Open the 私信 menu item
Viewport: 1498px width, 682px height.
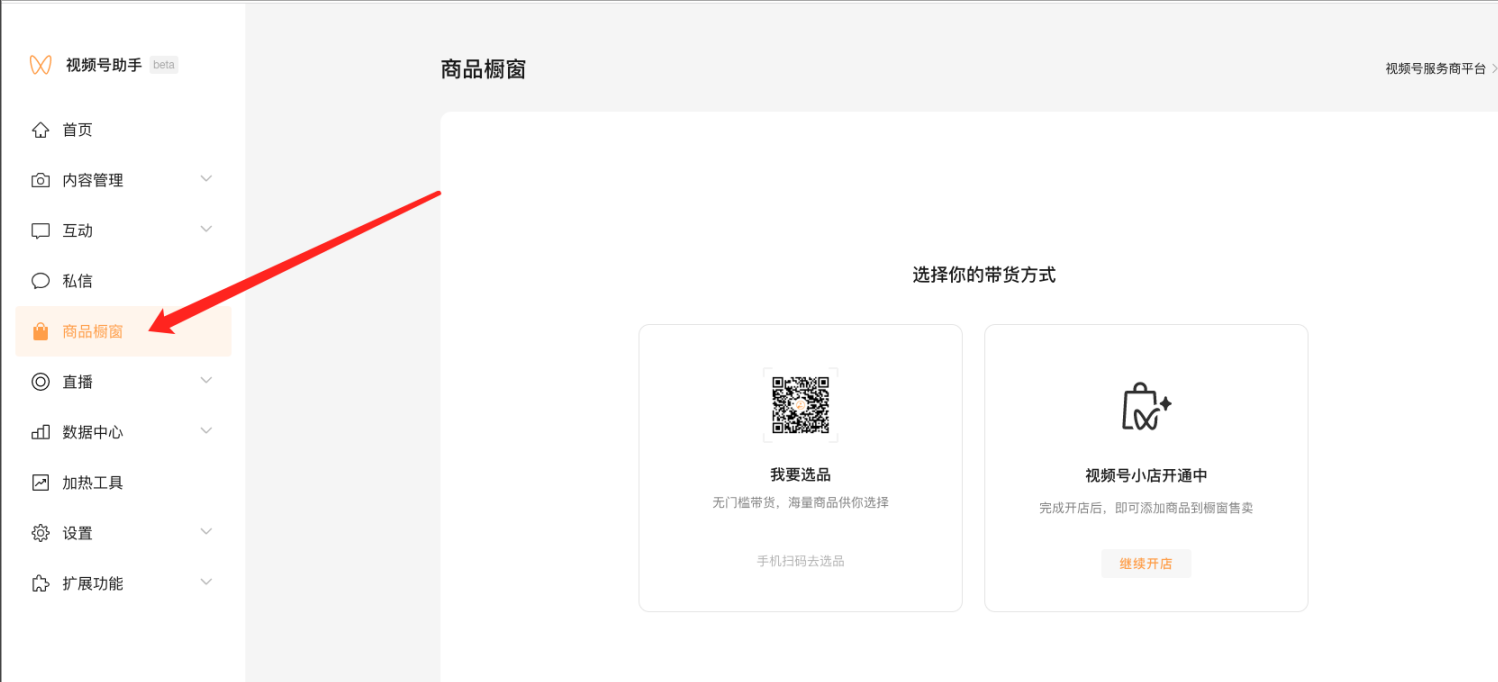pos(123,281)
